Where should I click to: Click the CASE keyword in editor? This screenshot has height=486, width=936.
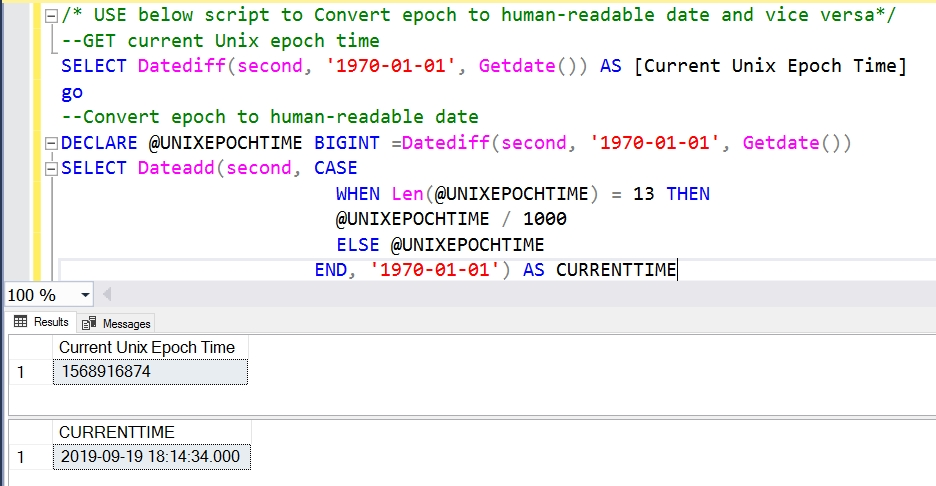click(x=335, y=168)
